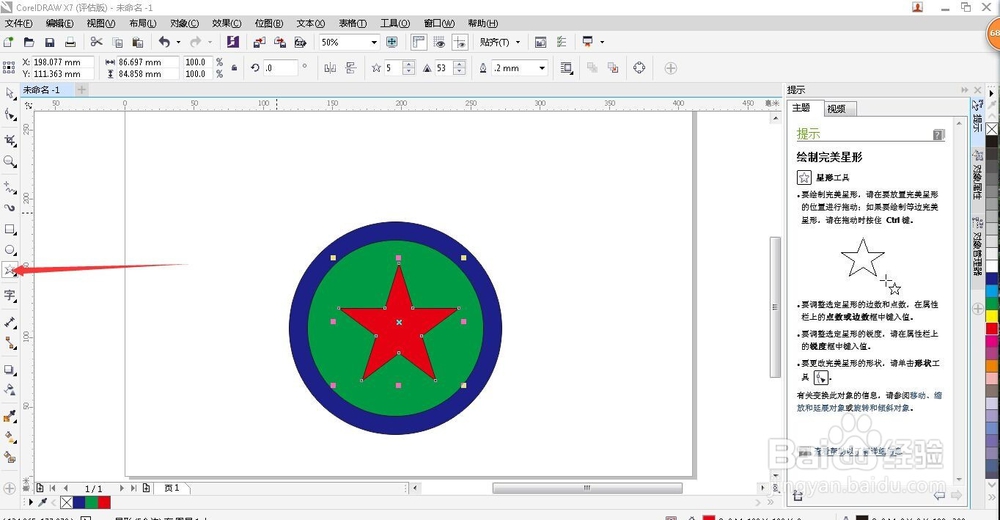
Task: Pick the green swatch in document palette
Action: 91,503
